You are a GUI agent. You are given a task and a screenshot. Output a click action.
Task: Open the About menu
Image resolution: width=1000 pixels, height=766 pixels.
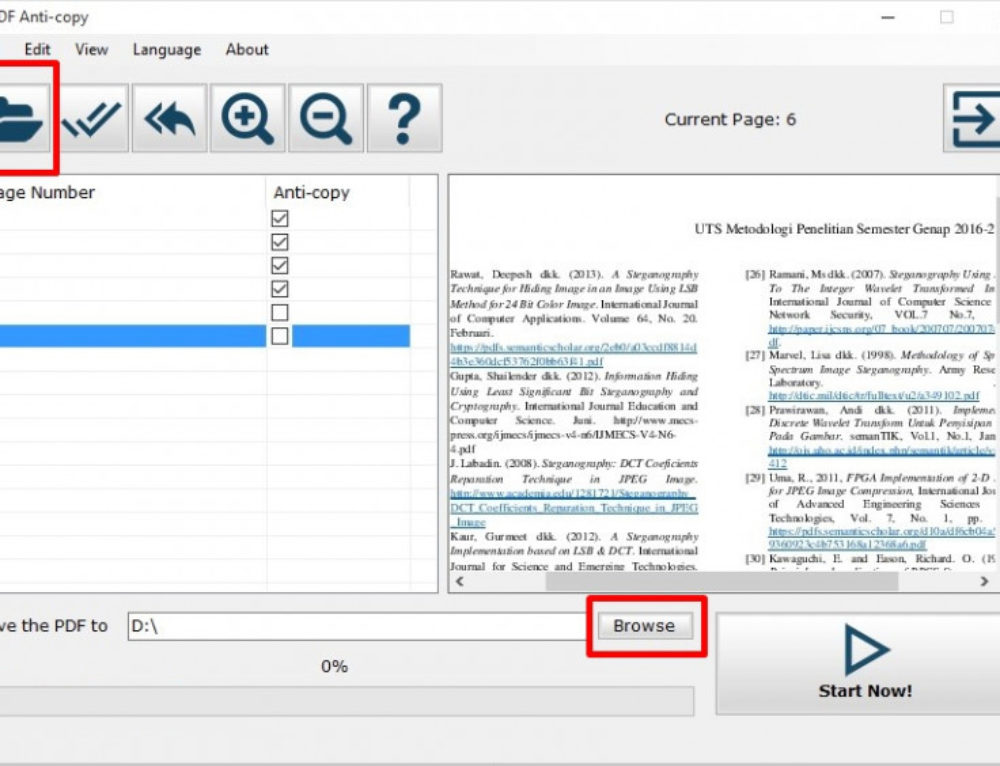point(246,49)
